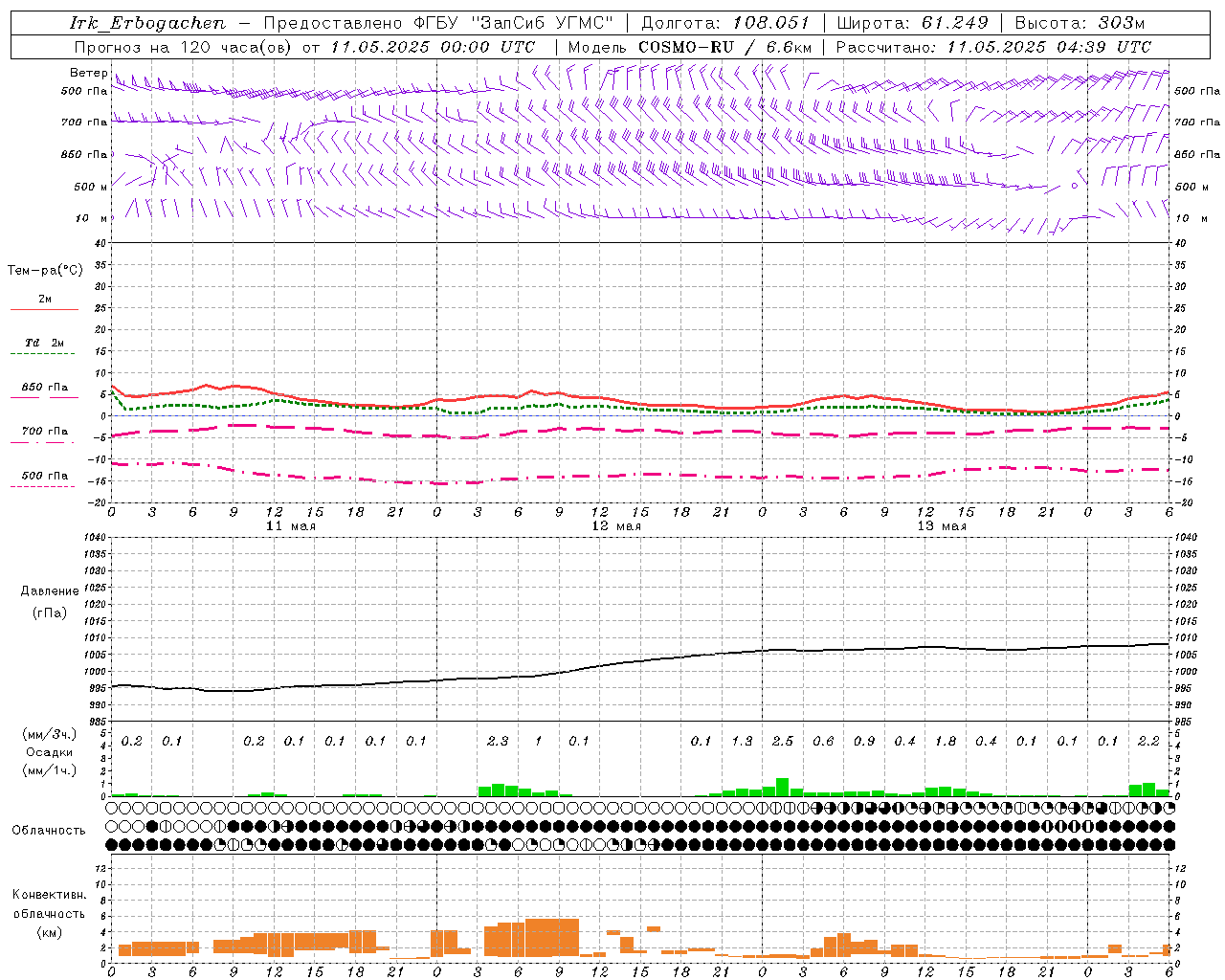Click the '850 гПа' temperature legend entry

pos(45,388)
